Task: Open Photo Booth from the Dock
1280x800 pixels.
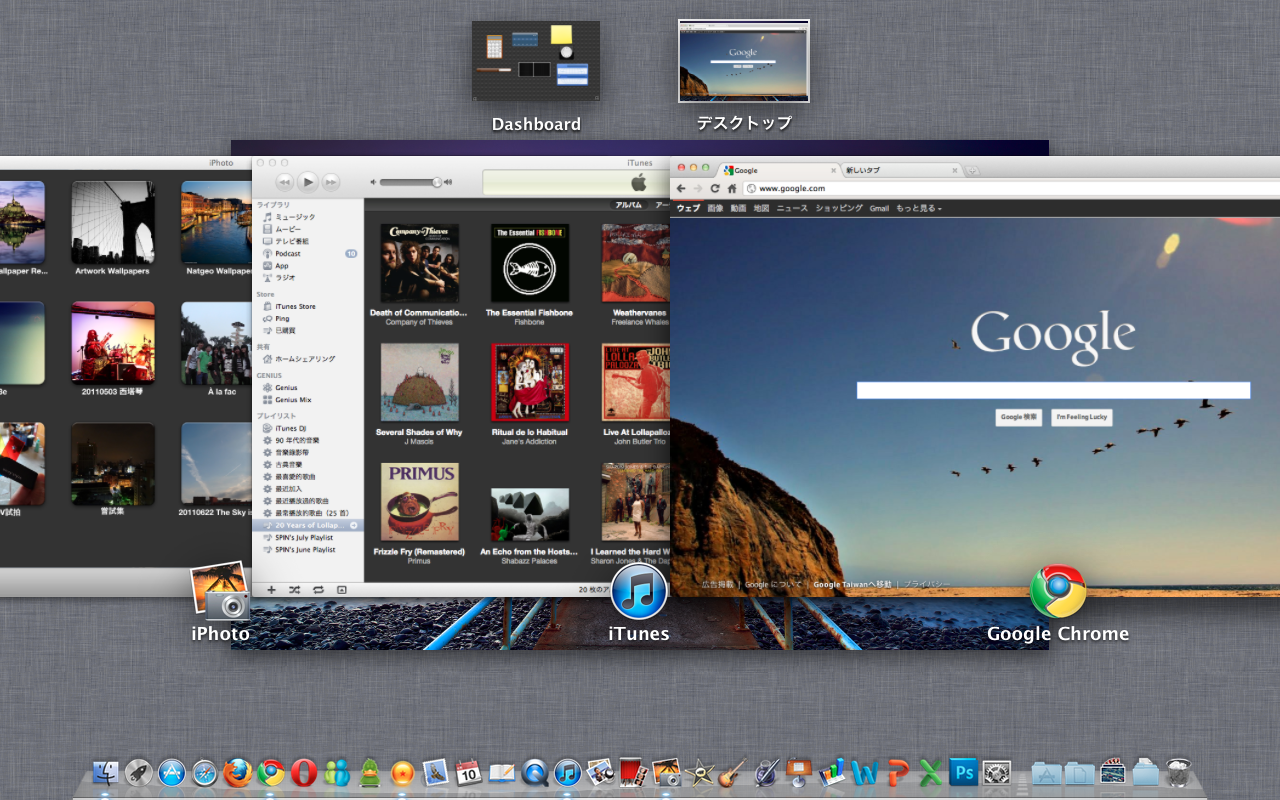Action: 633,772
